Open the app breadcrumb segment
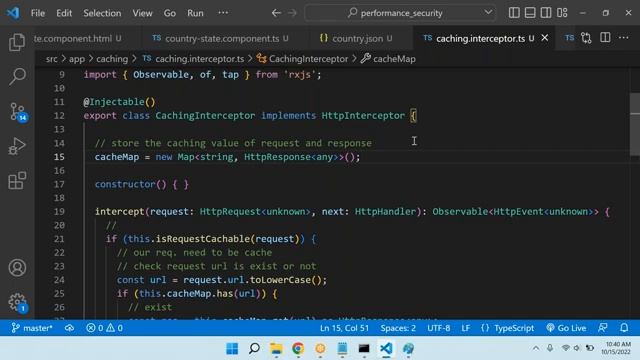Screen dimensions: 640x360 pyautogui.click(x=77, y=59)
